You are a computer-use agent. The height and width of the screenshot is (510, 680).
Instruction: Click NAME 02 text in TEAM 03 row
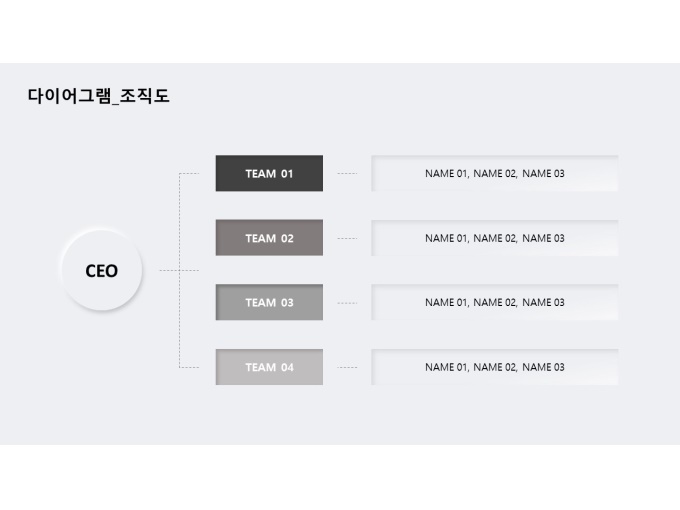[x=495, y=302]
